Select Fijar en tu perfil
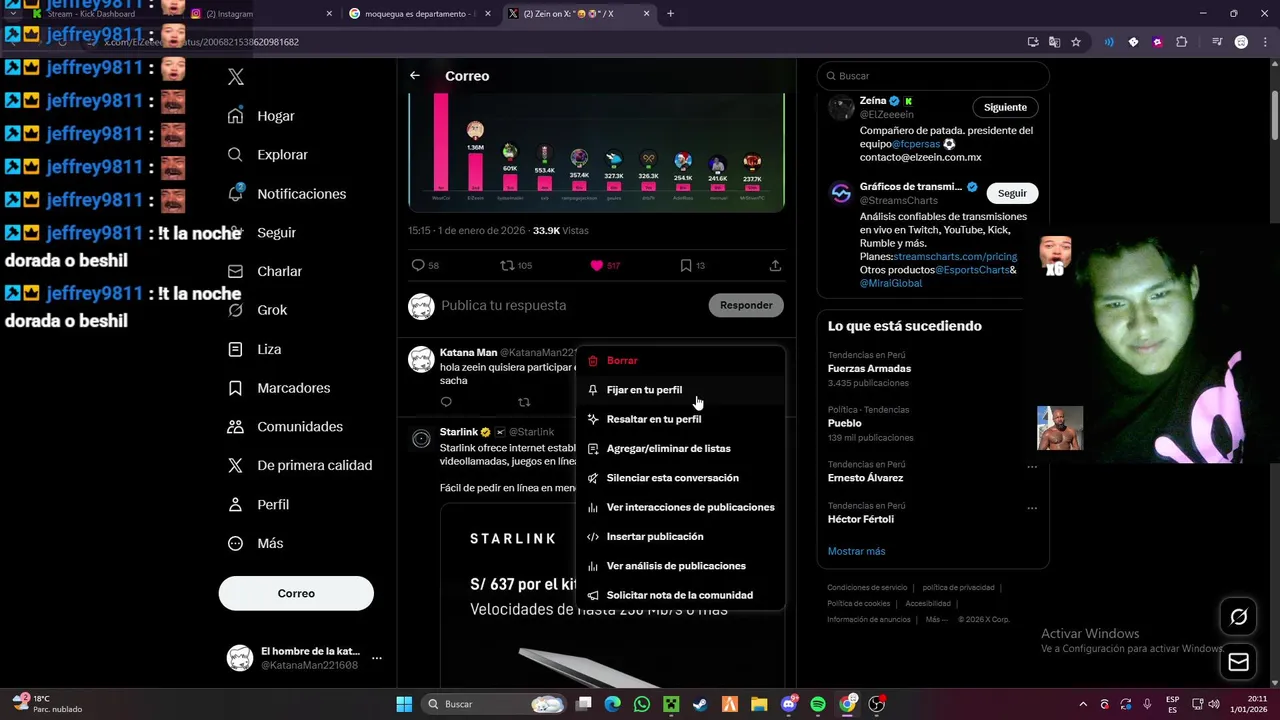Screen dimensions: 1280x720 tap(681, 390)
